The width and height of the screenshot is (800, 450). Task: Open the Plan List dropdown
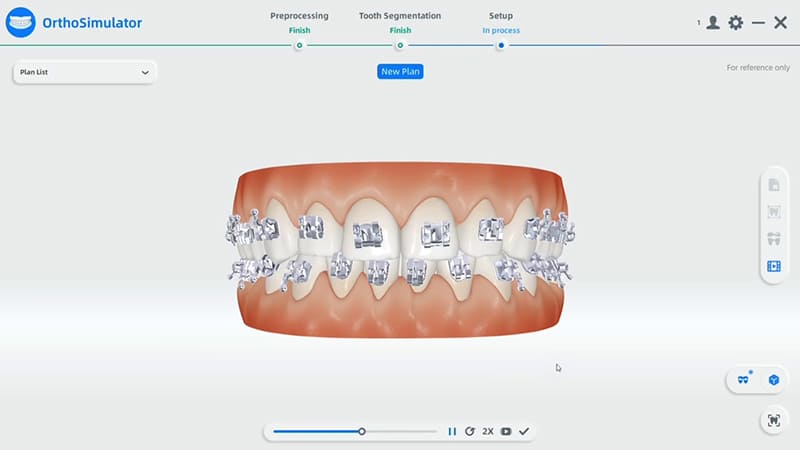85,72
